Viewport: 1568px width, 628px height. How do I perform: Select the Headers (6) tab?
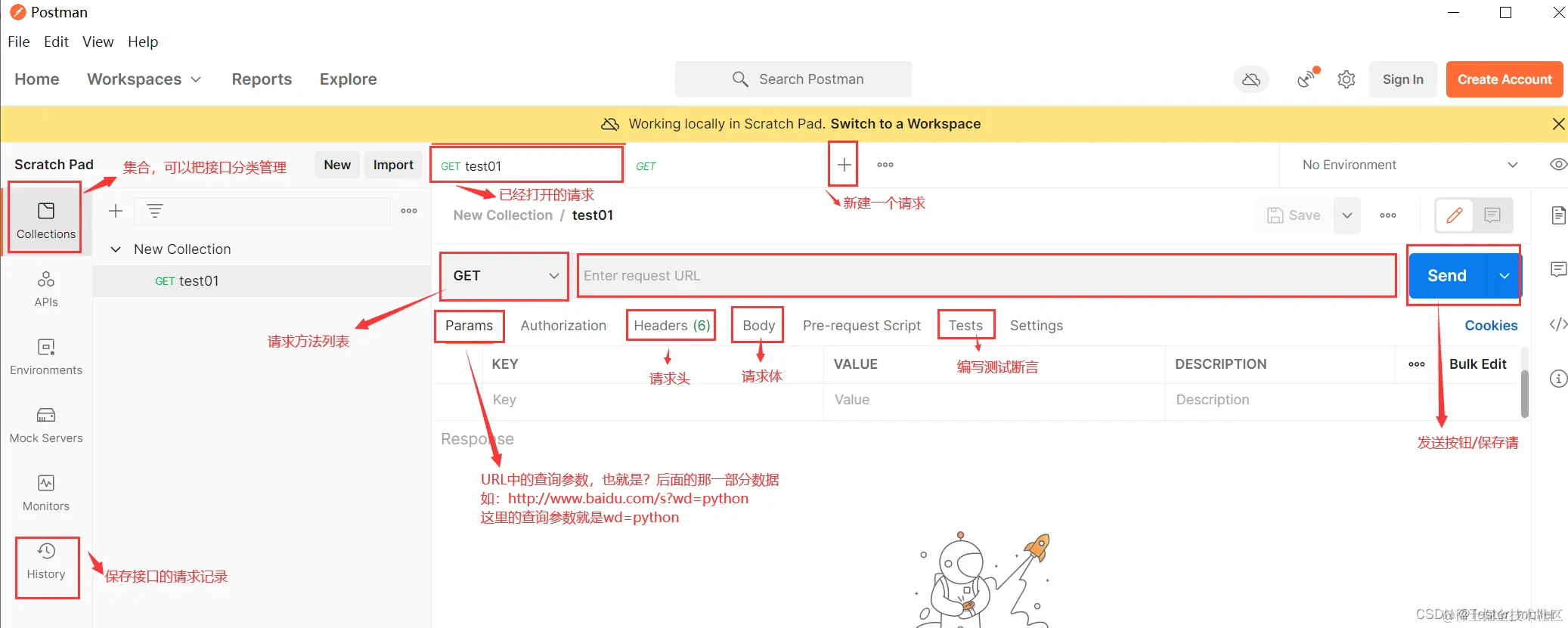point(671,326)
